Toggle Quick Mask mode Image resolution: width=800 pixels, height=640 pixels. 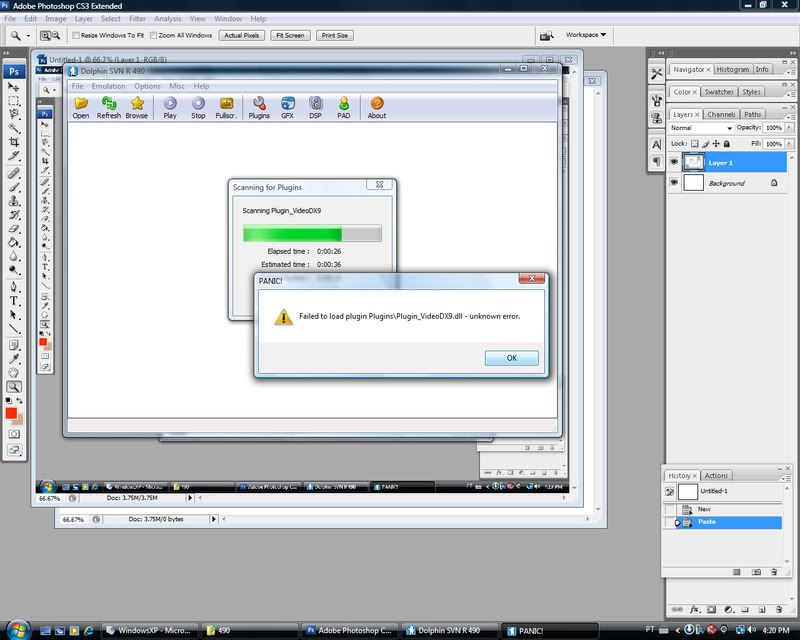(13, 434)
